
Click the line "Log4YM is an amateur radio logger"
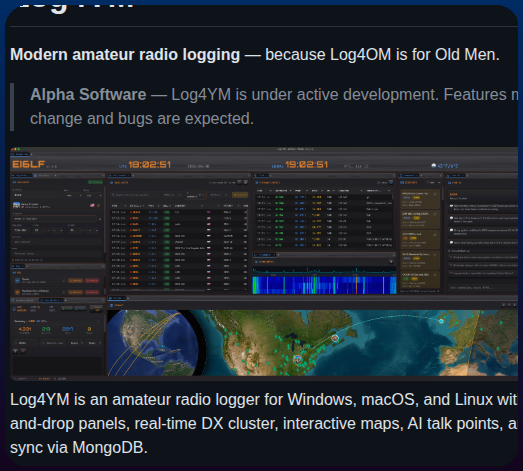[x=135, y=400]
